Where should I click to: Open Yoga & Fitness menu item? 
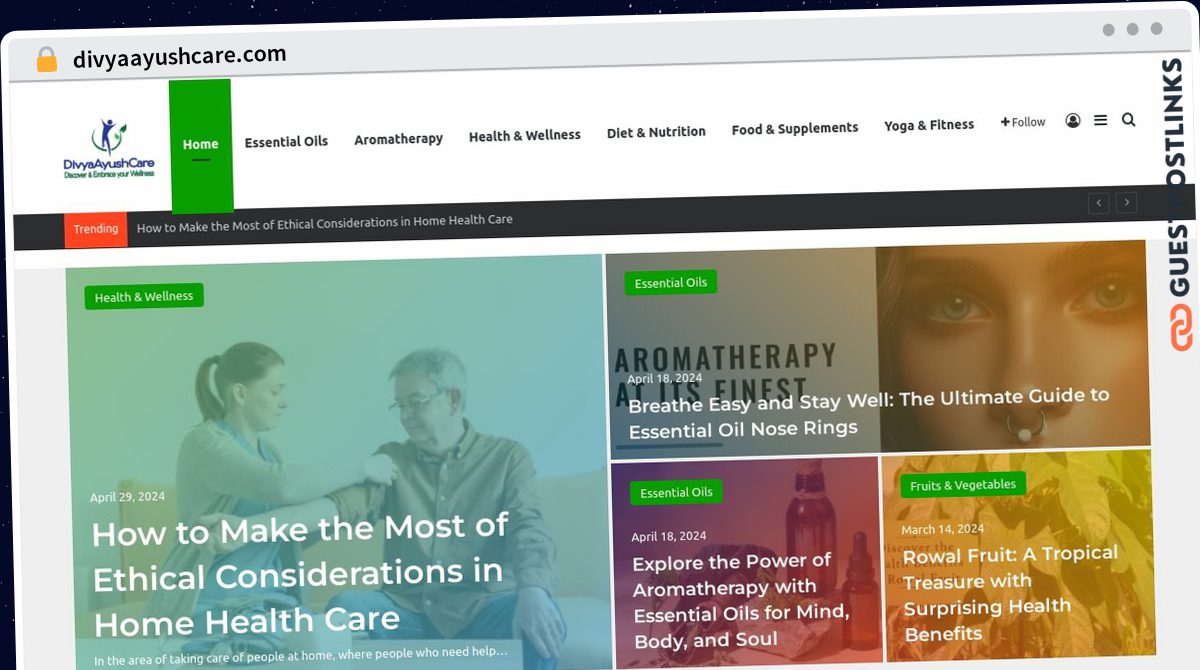[929, 125]
